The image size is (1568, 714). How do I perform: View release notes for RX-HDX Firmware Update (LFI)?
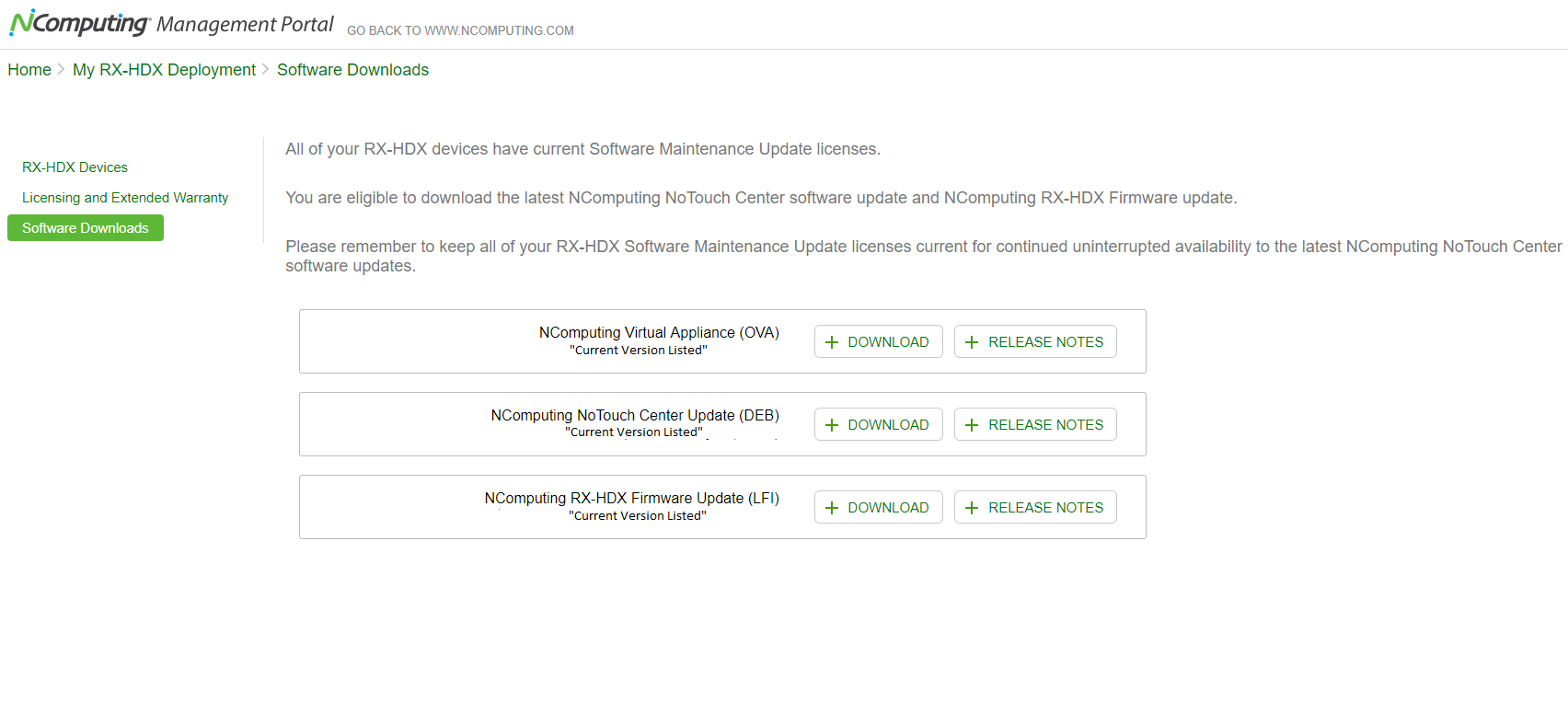click(x=1035, y=507)
